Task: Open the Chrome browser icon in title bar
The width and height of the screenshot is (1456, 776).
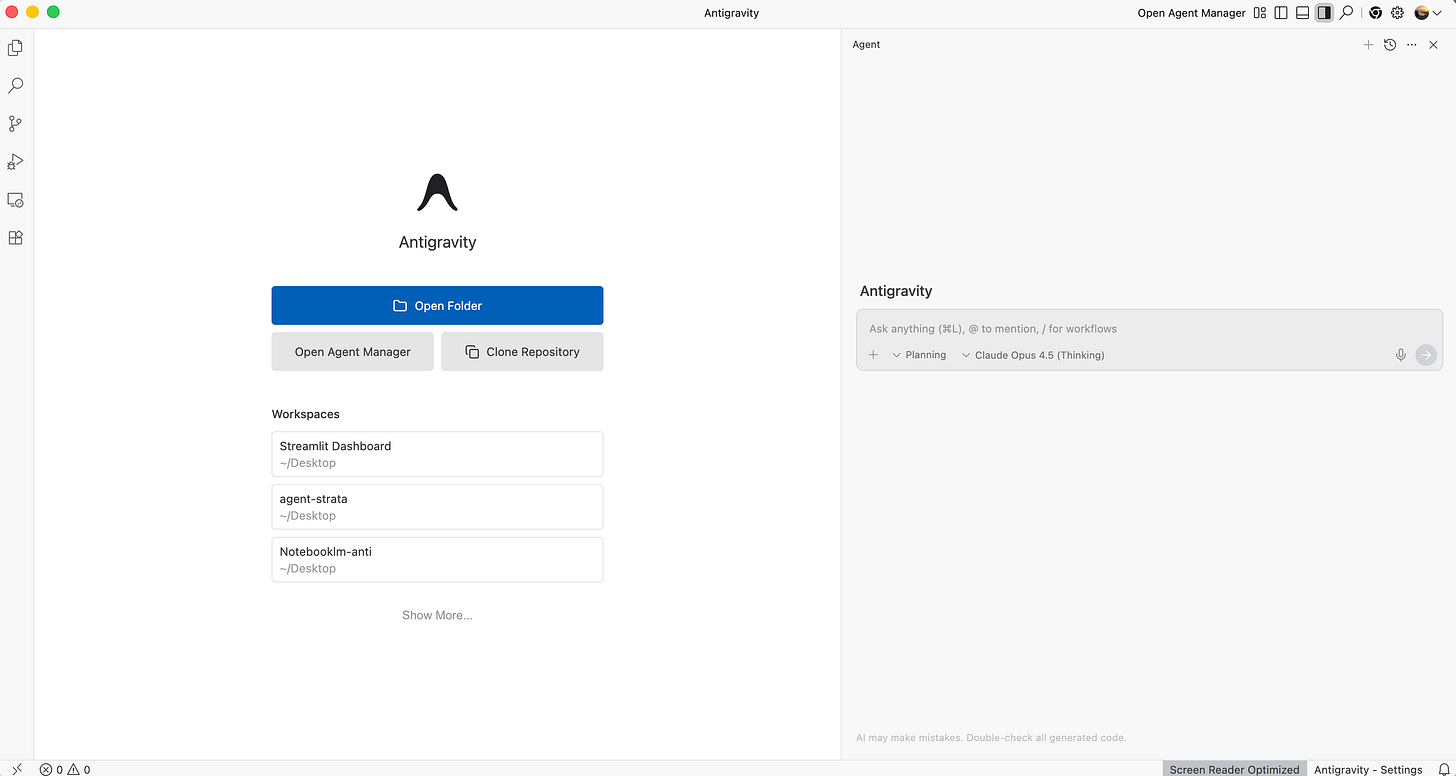Action: pyautogui.click(x=1376, y=13)
